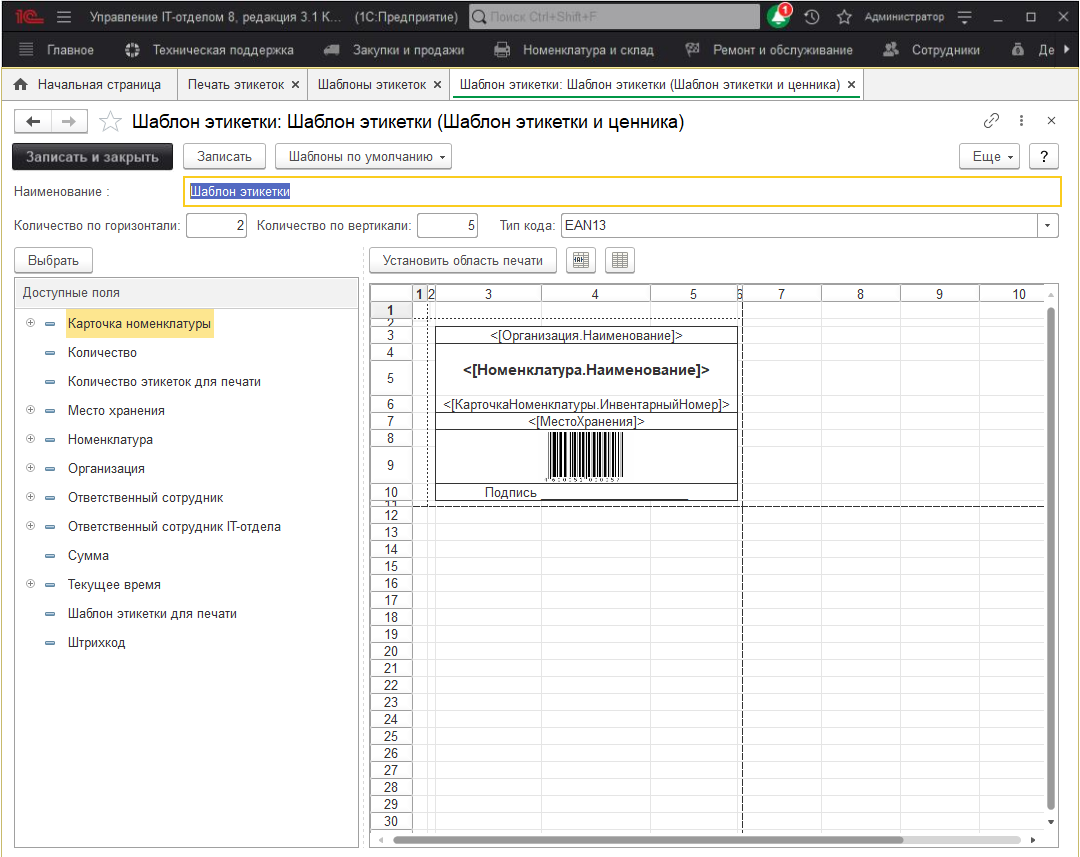Go back with the left arrow
The height and width of the screenshot is (857, 1080).
pyautogui.click(x=33, y=122)
